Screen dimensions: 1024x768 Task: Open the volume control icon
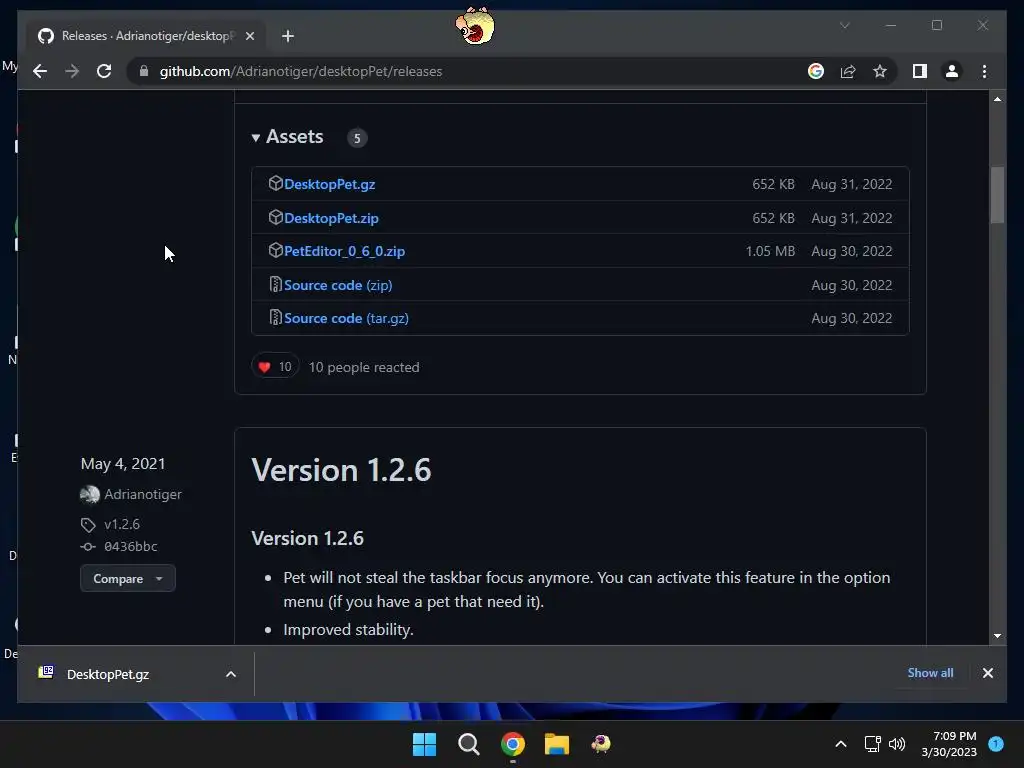pos(897,744)
